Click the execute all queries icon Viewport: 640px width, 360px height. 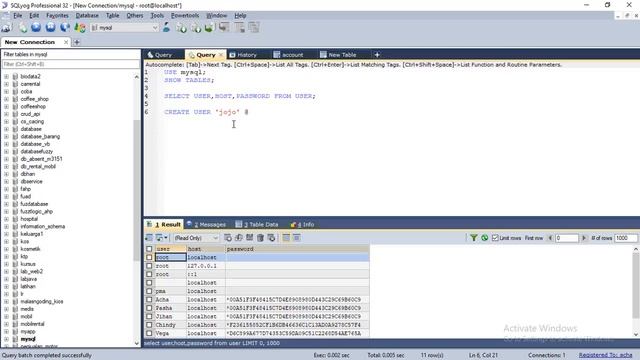pyautogui.click(x=51, y=28)
